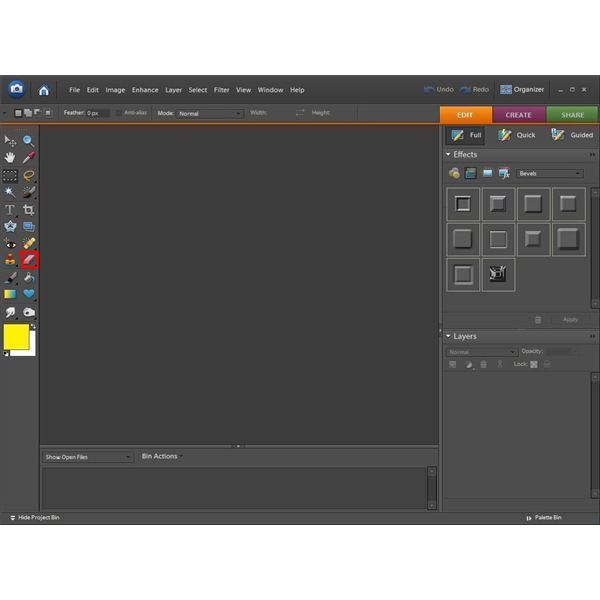
Task: Choose Add to selection mode
Action: click(28, 113)
